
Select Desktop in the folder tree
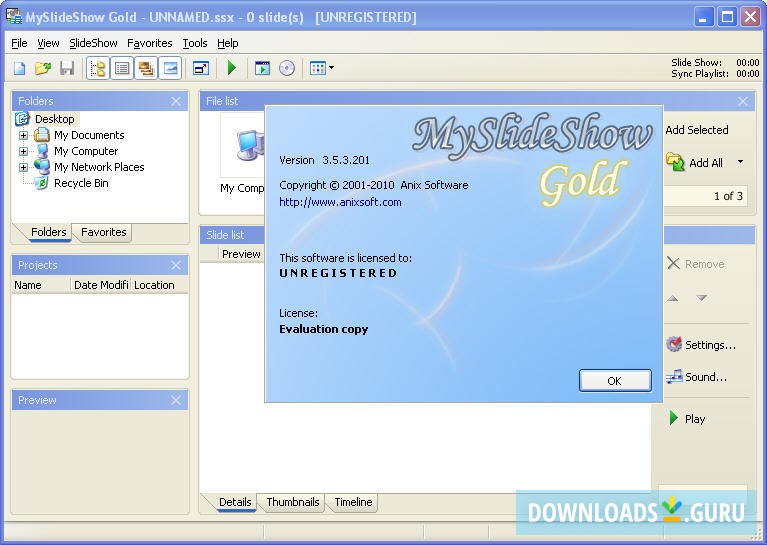point(55,119)
